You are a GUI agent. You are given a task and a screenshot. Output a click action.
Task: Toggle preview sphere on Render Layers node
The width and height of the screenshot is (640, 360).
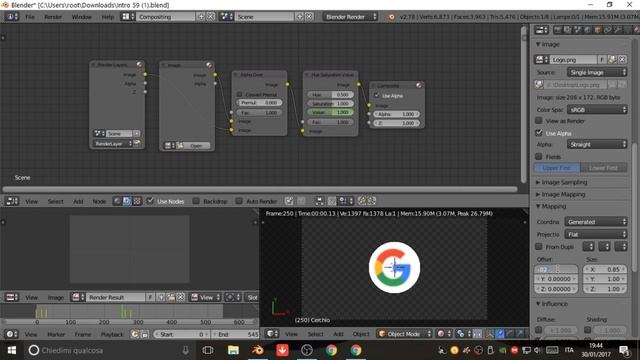pyautogui.click(x=139, y=64)
